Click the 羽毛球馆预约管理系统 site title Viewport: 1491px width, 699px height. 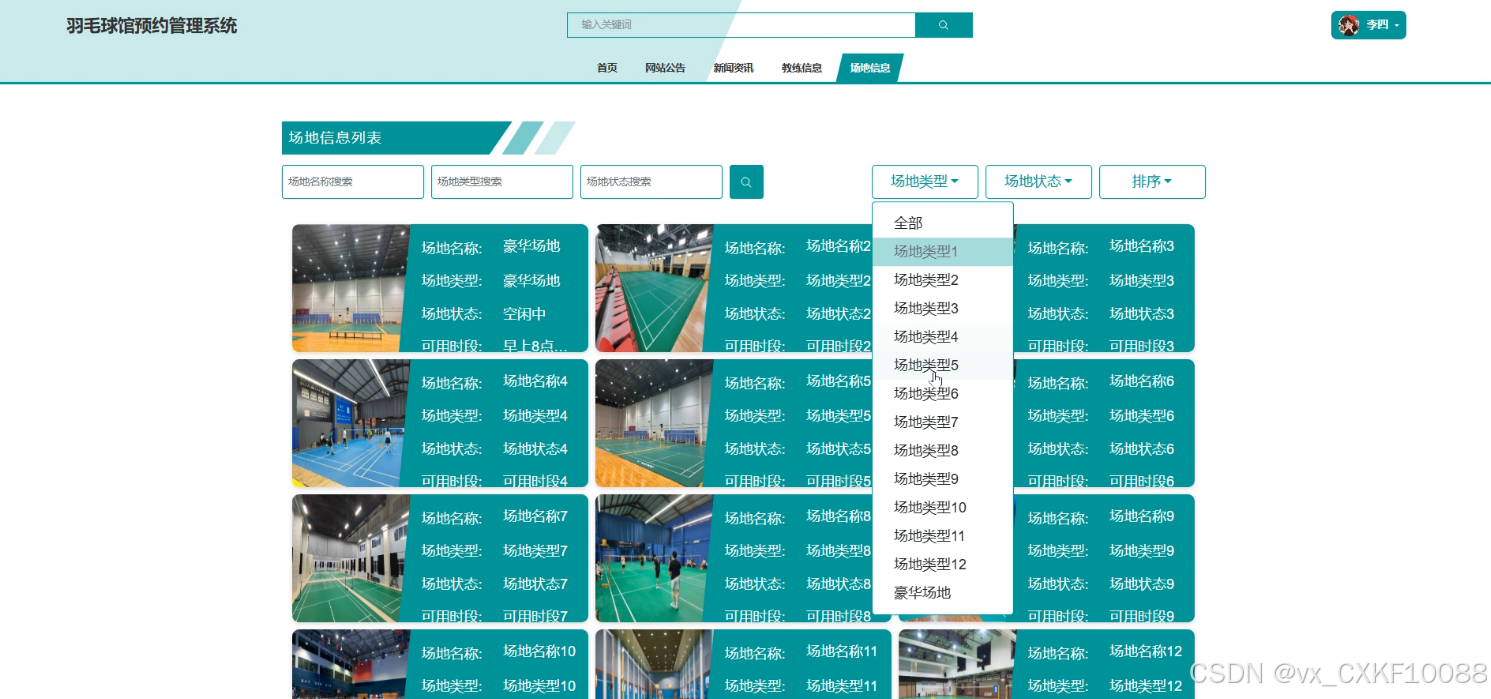click(x=152, y=26)
